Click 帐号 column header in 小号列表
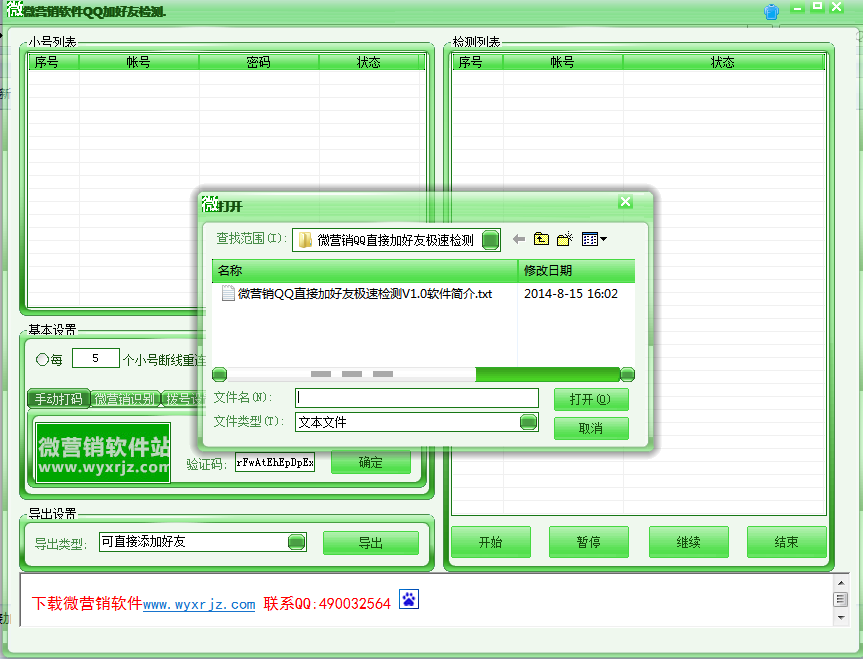 (139, 62)
